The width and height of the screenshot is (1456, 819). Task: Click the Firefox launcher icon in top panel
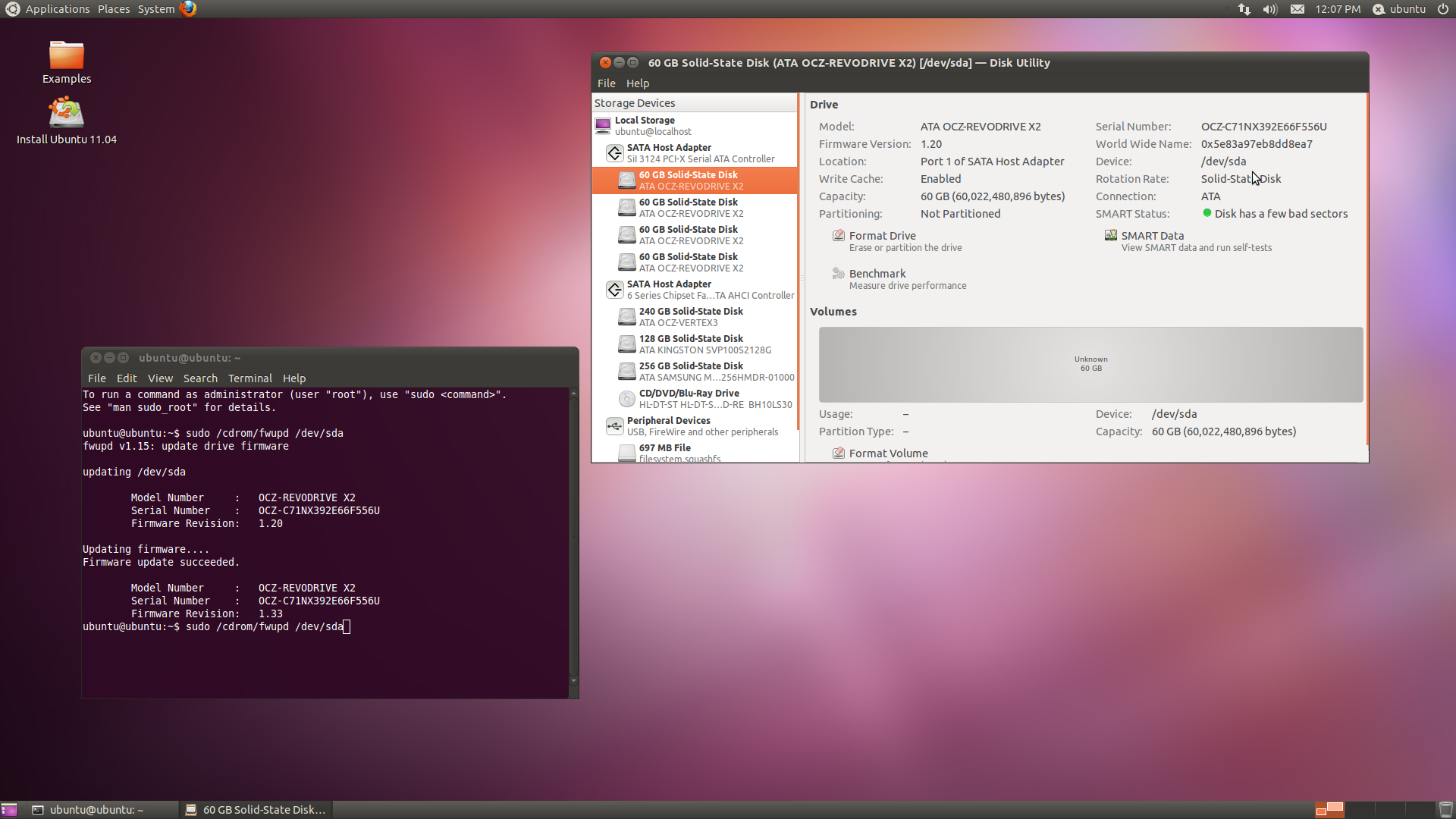188,8
